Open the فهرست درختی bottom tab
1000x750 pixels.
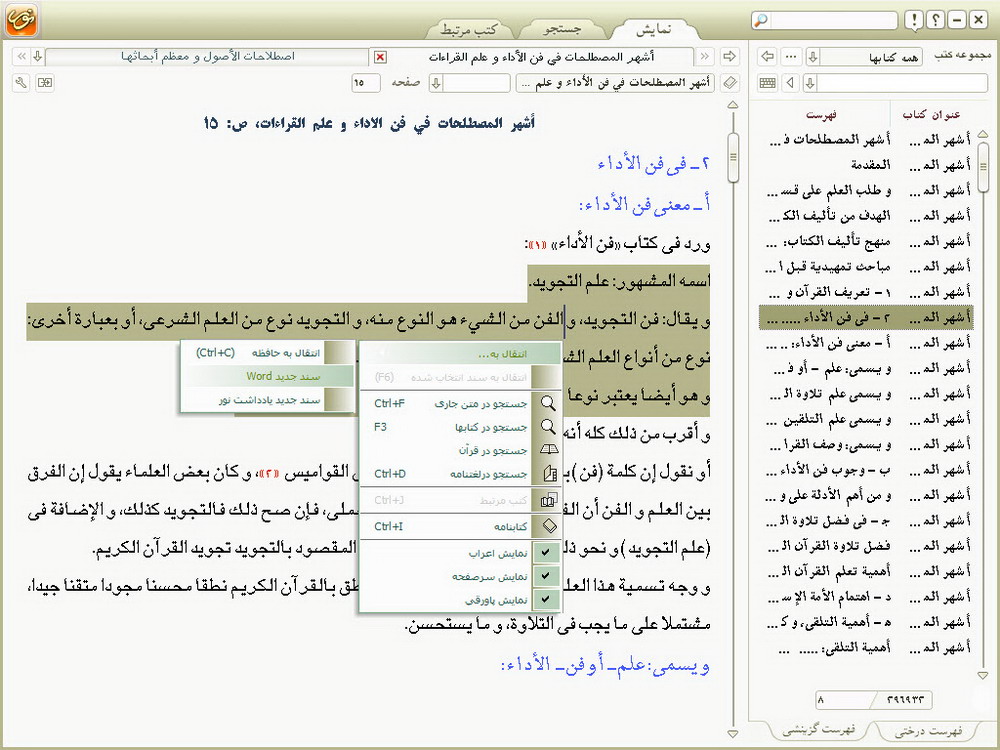tap(928, 731)
